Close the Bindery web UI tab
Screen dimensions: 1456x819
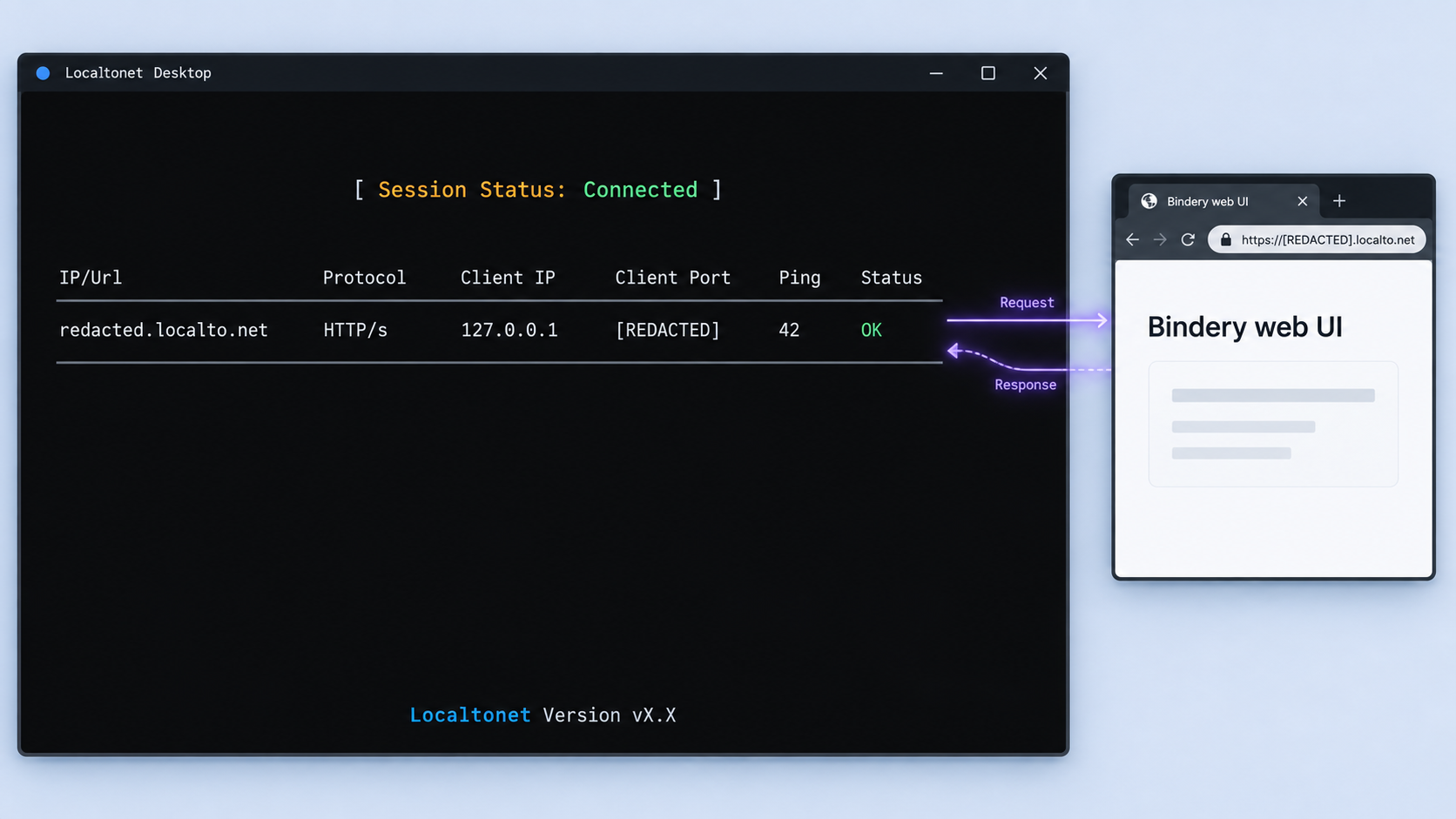(1302, 201)
